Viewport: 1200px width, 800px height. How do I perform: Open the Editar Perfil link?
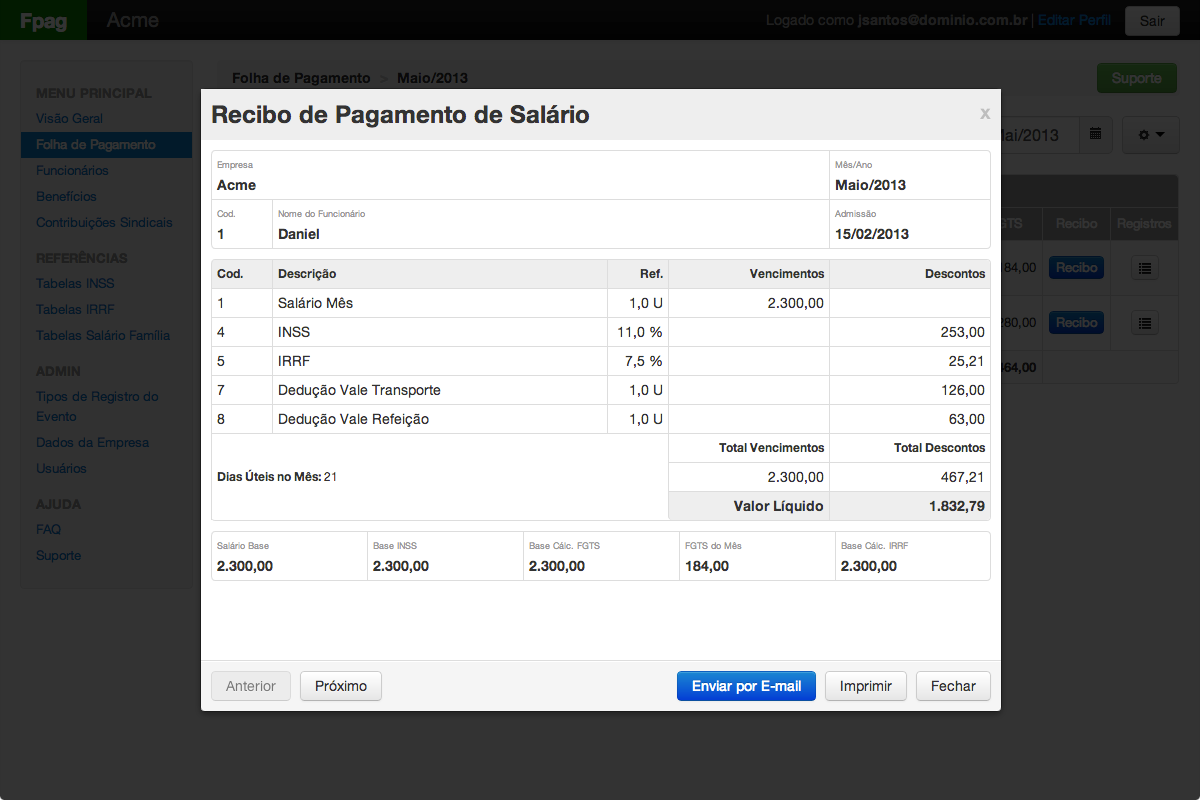point(1074,20)
